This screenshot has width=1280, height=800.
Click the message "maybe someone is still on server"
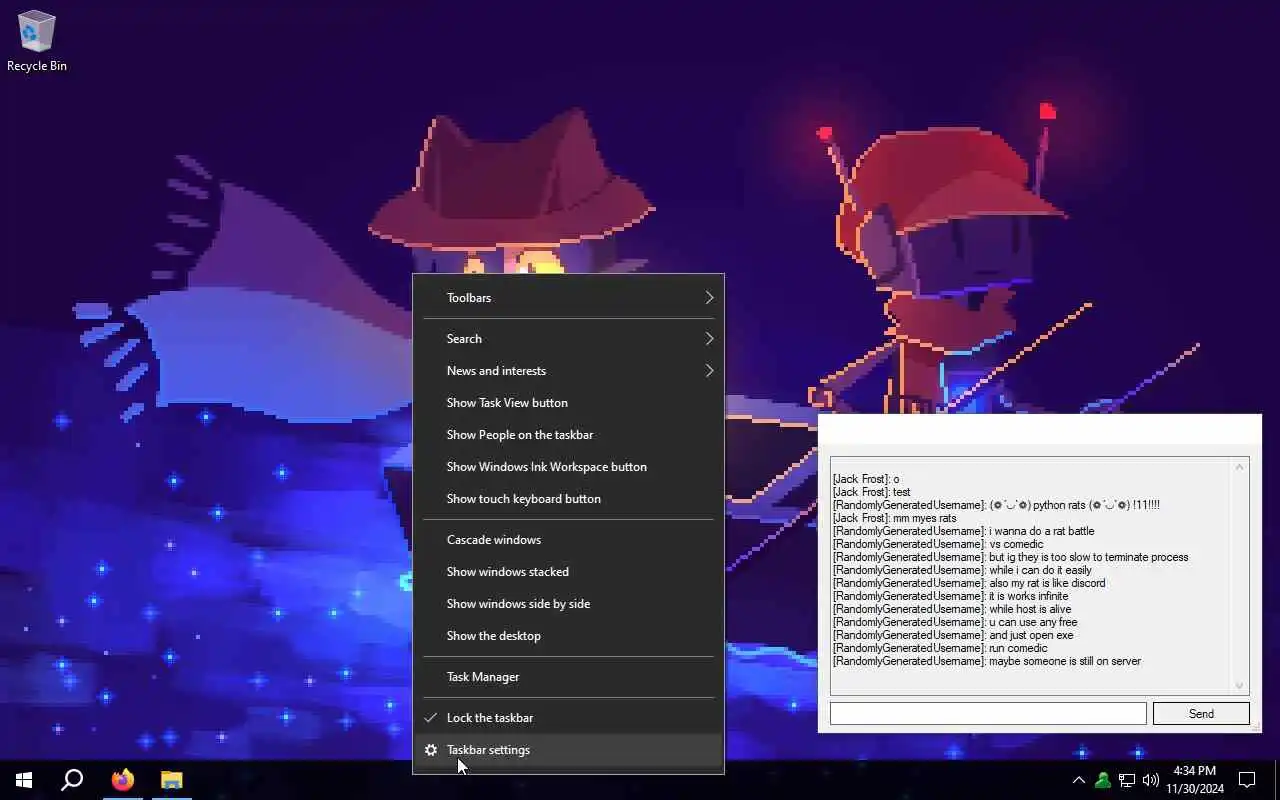pyautogui.click(x=1064, y=661)
